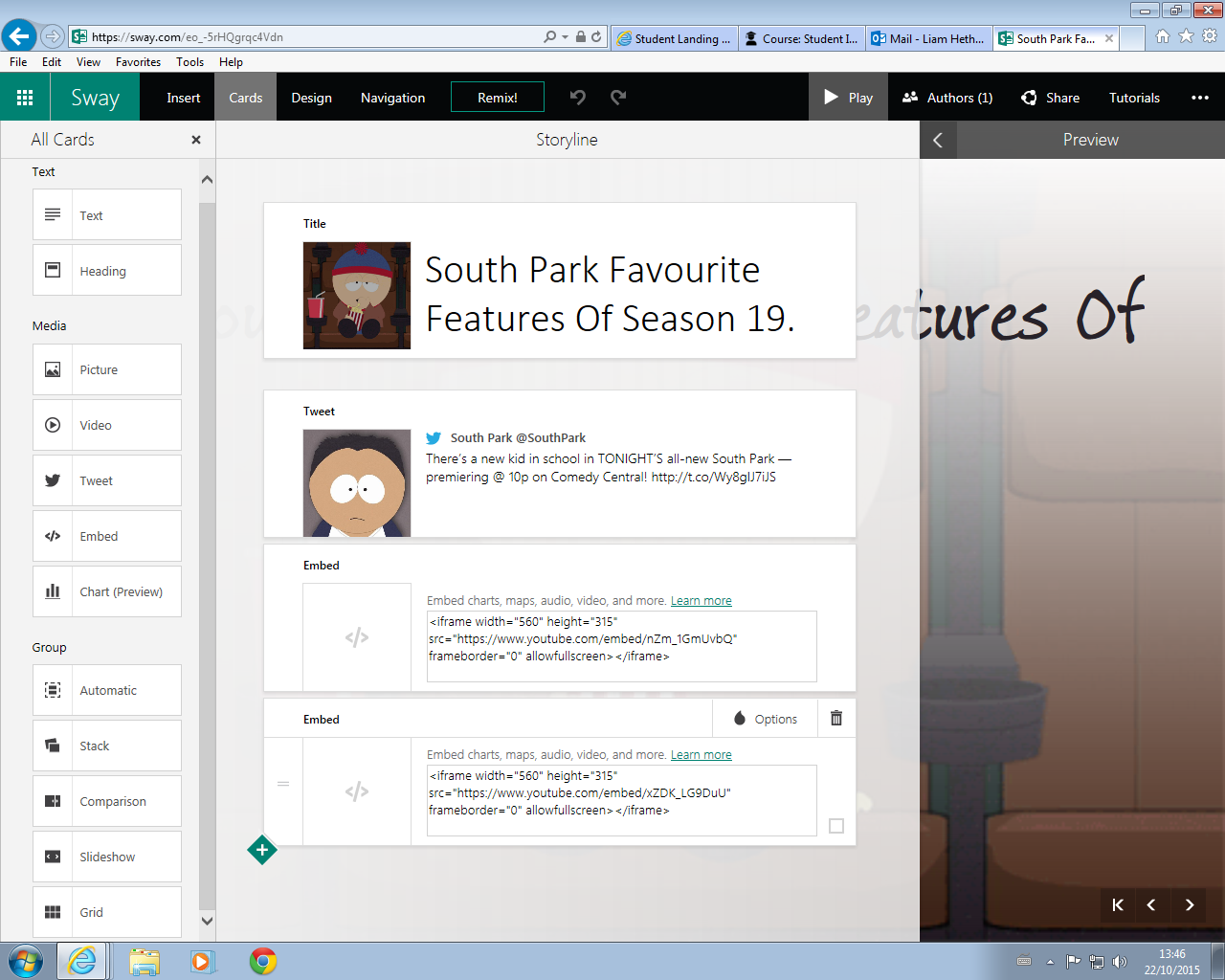Add an Automatic group card
Image resolution: width=1225 pixels, height=980 pixels.
click(107, 690)
